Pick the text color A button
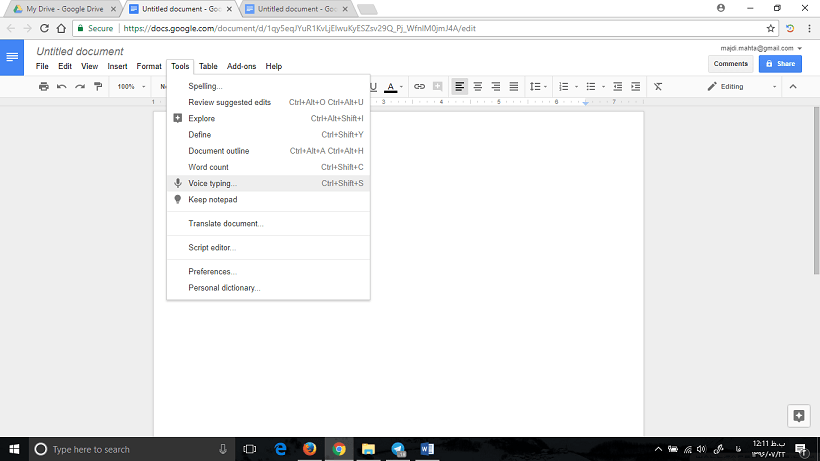This screenshot has height=461, width=820. point(392,87)
